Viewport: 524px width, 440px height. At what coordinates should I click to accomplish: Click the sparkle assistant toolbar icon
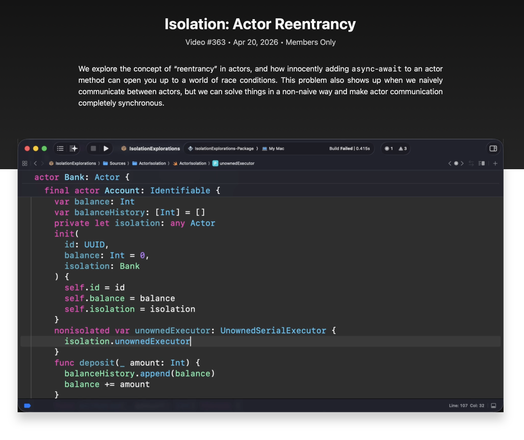[x=74, y=148]
